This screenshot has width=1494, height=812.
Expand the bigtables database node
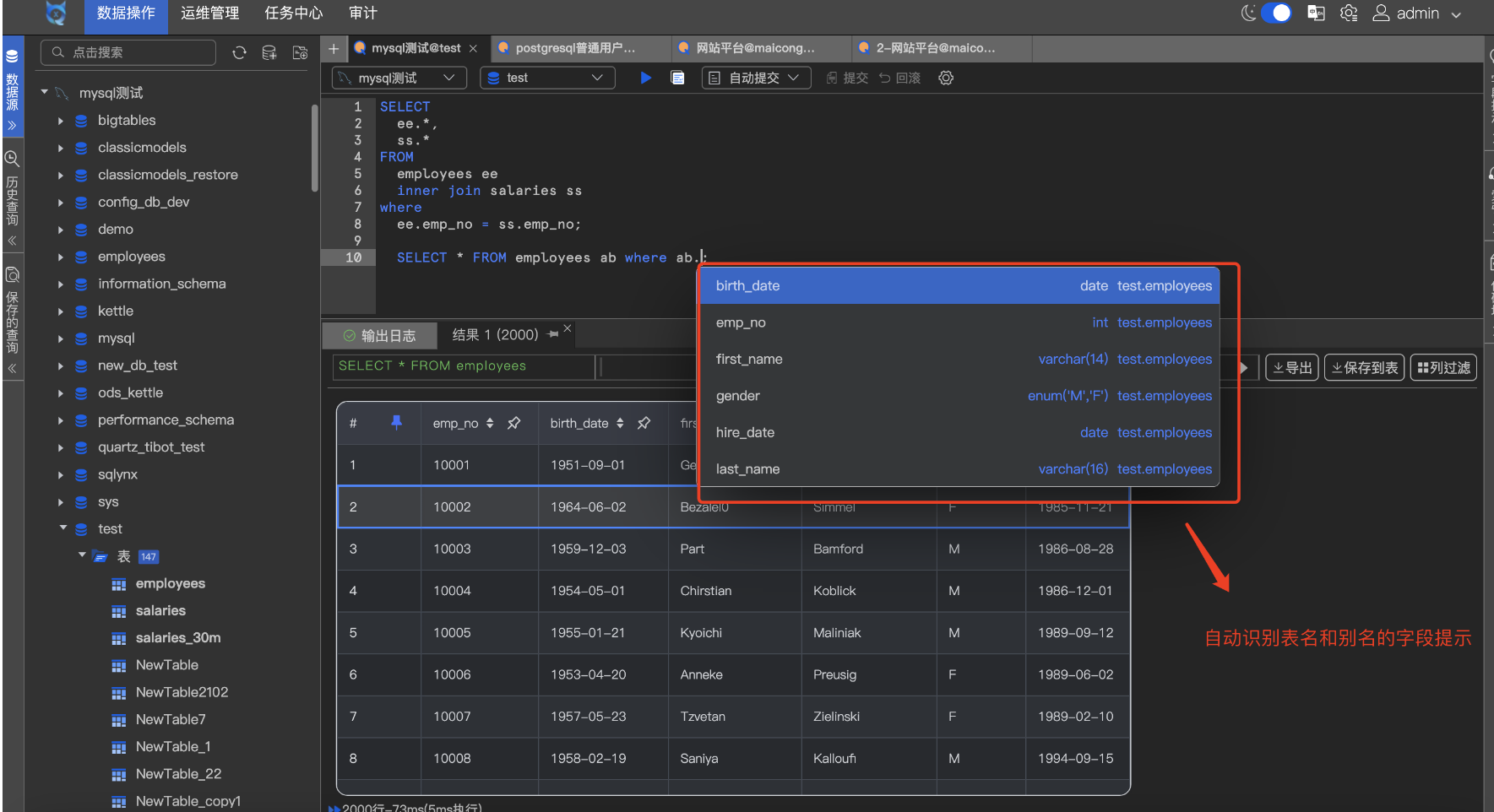tap(61, 121)
